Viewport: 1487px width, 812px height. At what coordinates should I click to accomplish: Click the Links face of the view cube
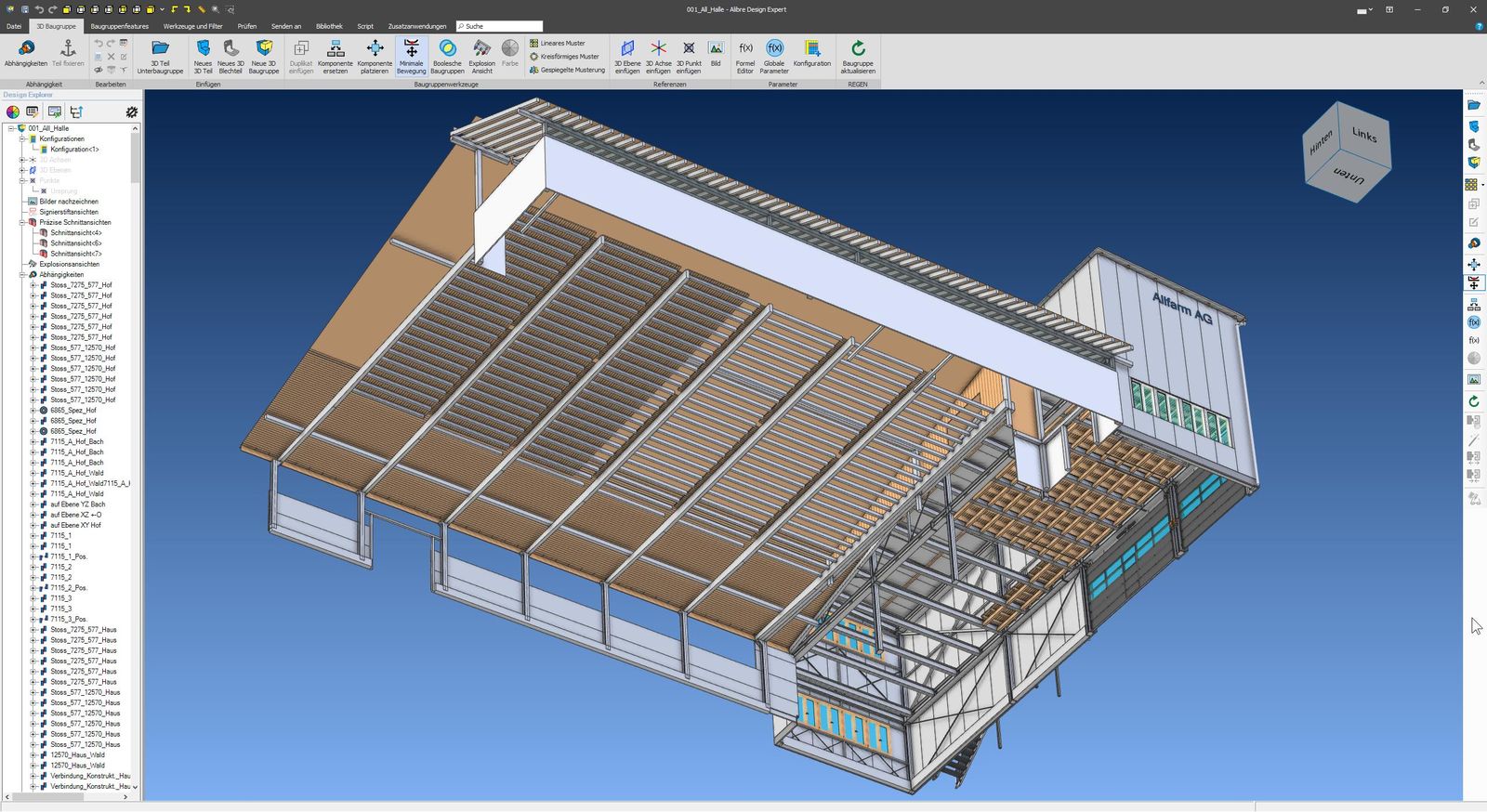pyautogui.click(x=1364, y=135)
